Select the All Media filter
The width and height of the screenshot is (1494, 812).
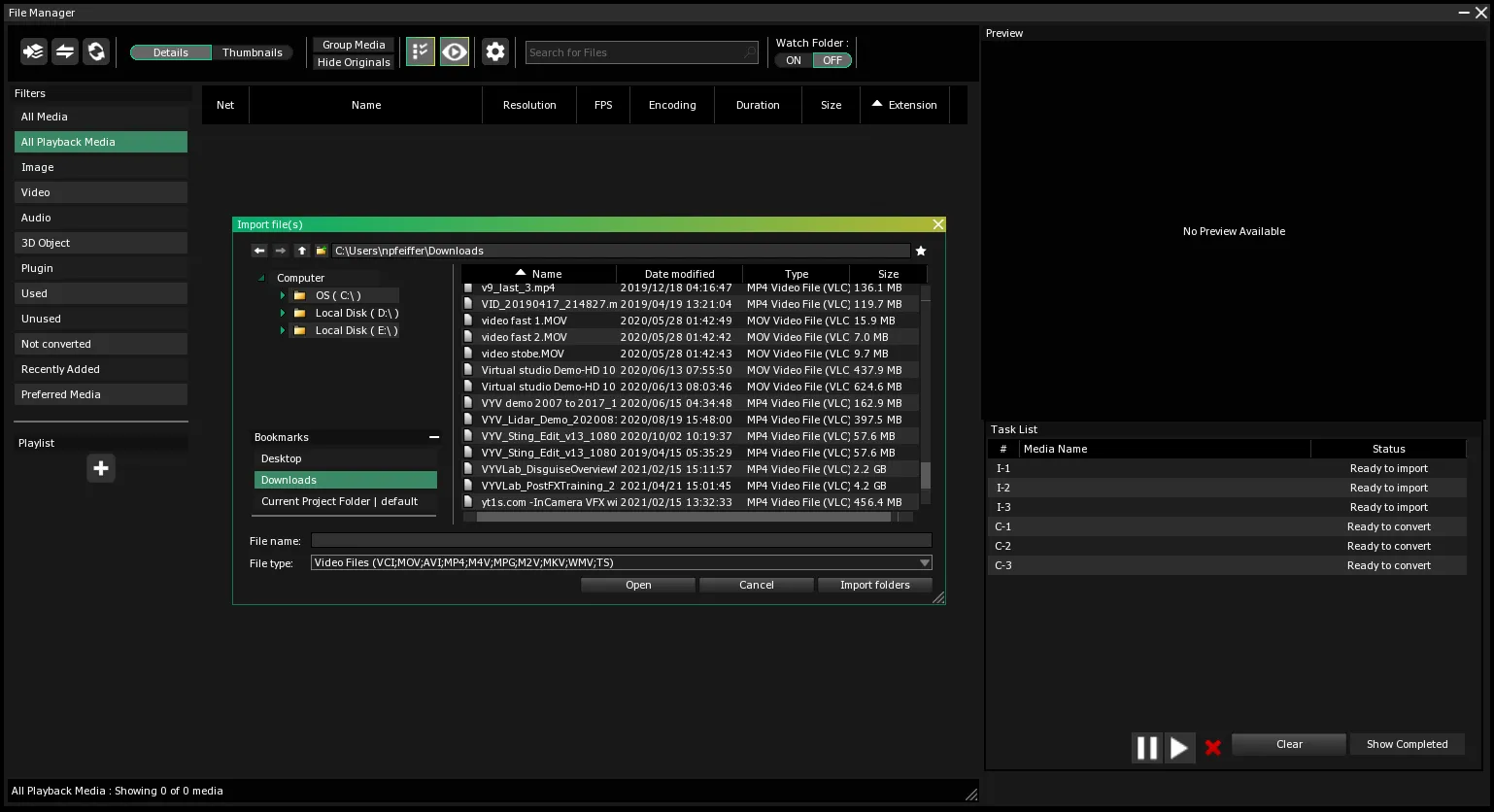coord(101,117)
